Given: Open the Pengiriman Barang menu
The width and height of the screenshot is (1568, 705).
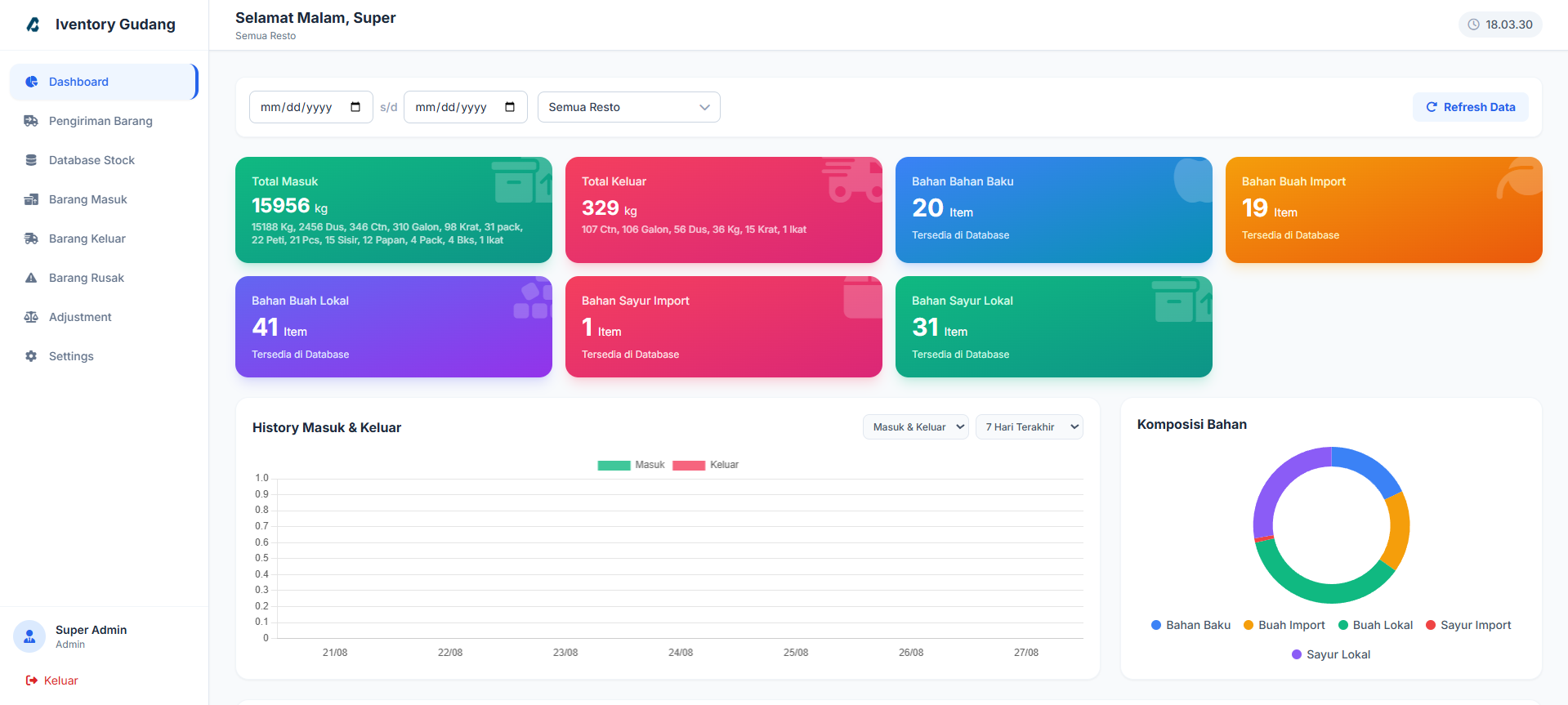Looking at the screenshot, I should pyautogui.click(x=104, y=121).
